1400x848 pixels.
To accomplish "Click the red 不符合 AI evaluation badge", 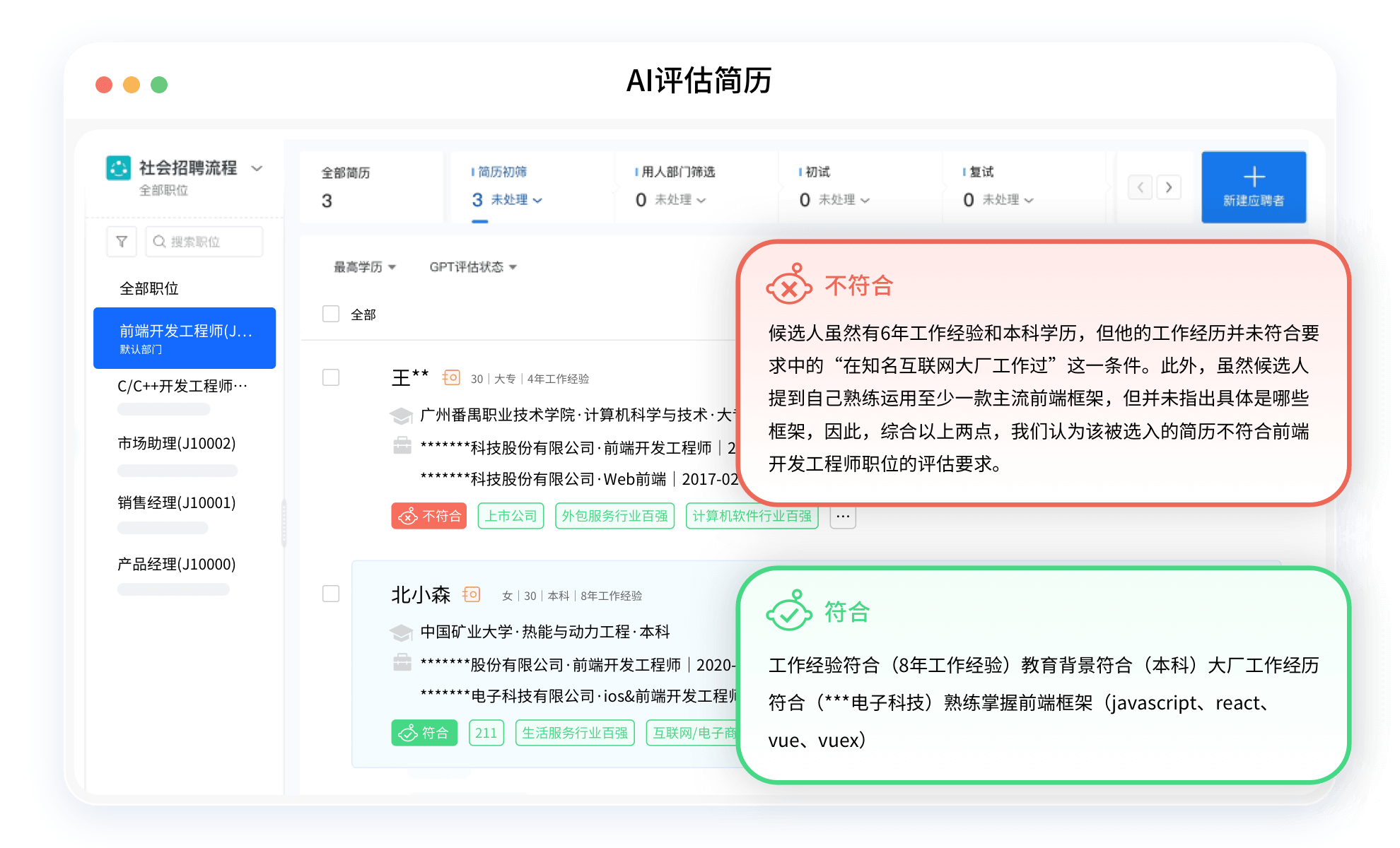I will 428,517.
